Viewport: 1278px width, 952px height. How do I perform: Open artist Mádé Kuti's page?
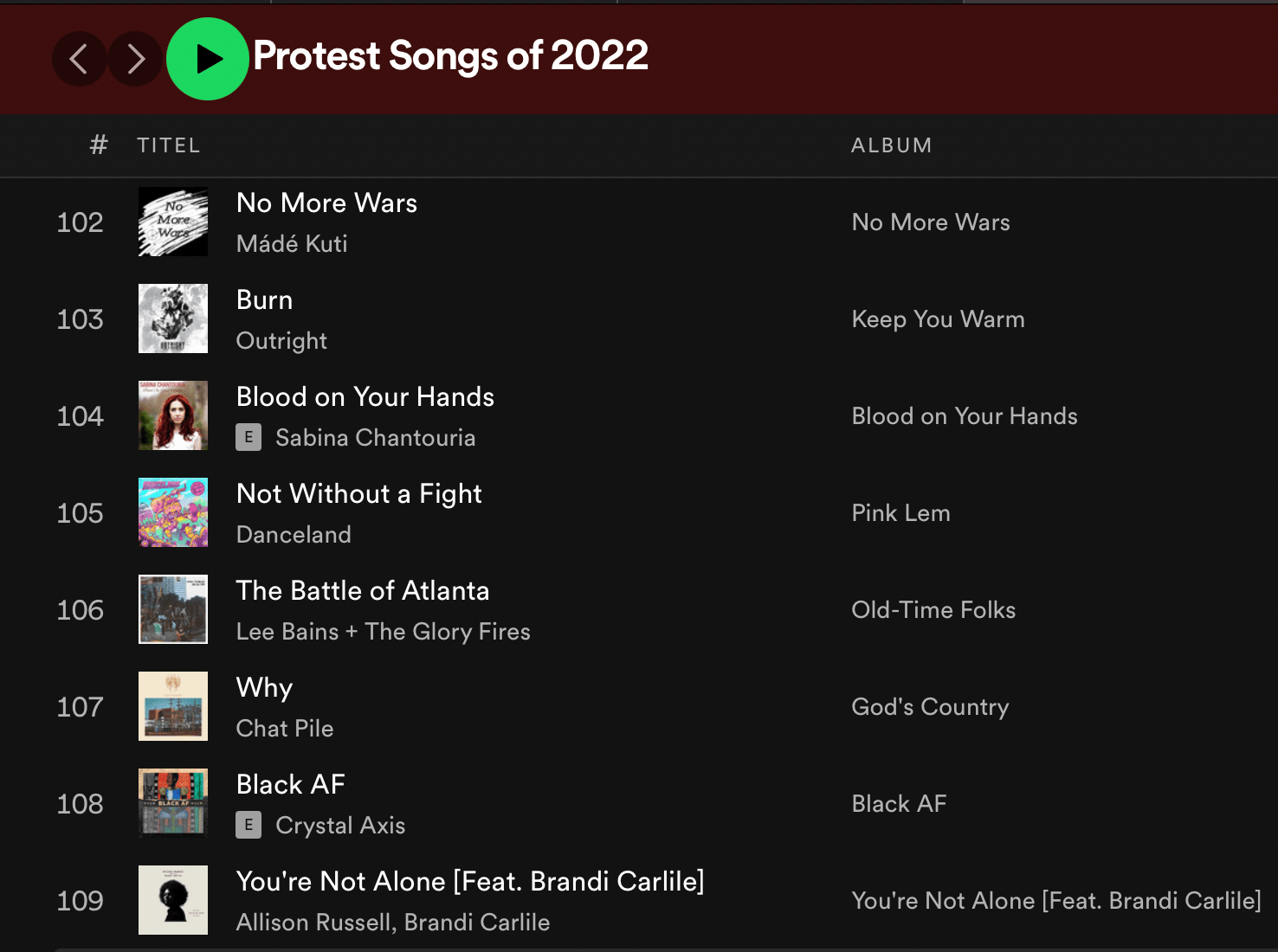pyautogui.click(x=292, y=244)
